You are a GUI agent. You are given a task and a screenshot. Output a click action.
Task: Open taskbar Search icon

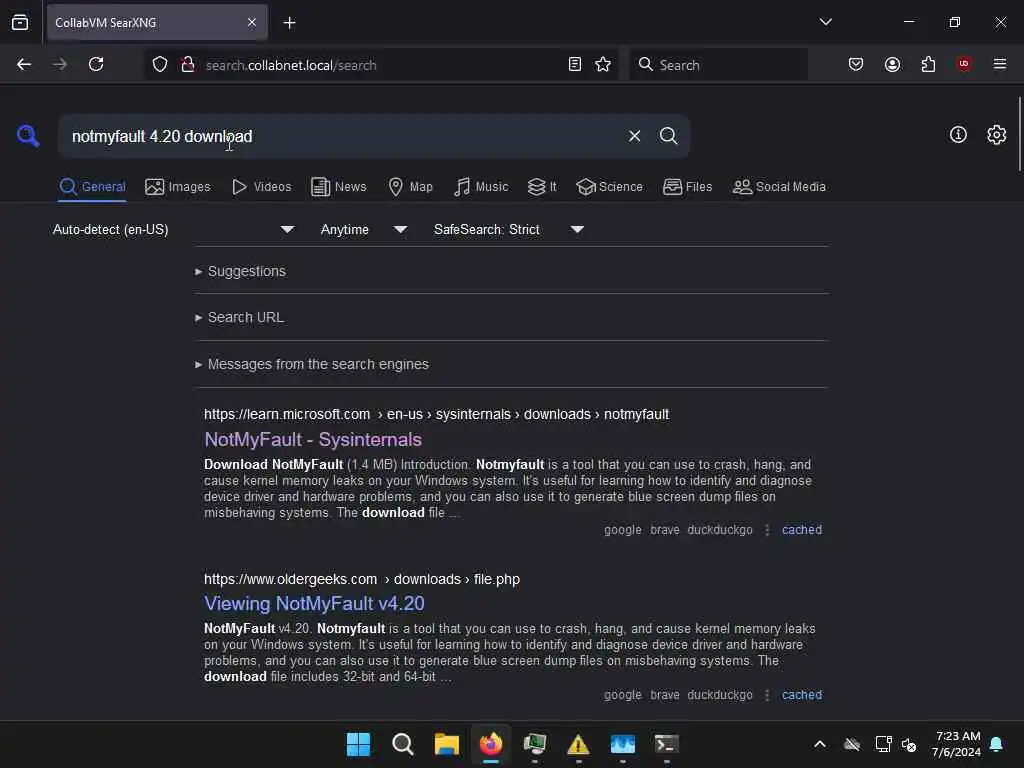pyautogui.click(x=402, y=744)
